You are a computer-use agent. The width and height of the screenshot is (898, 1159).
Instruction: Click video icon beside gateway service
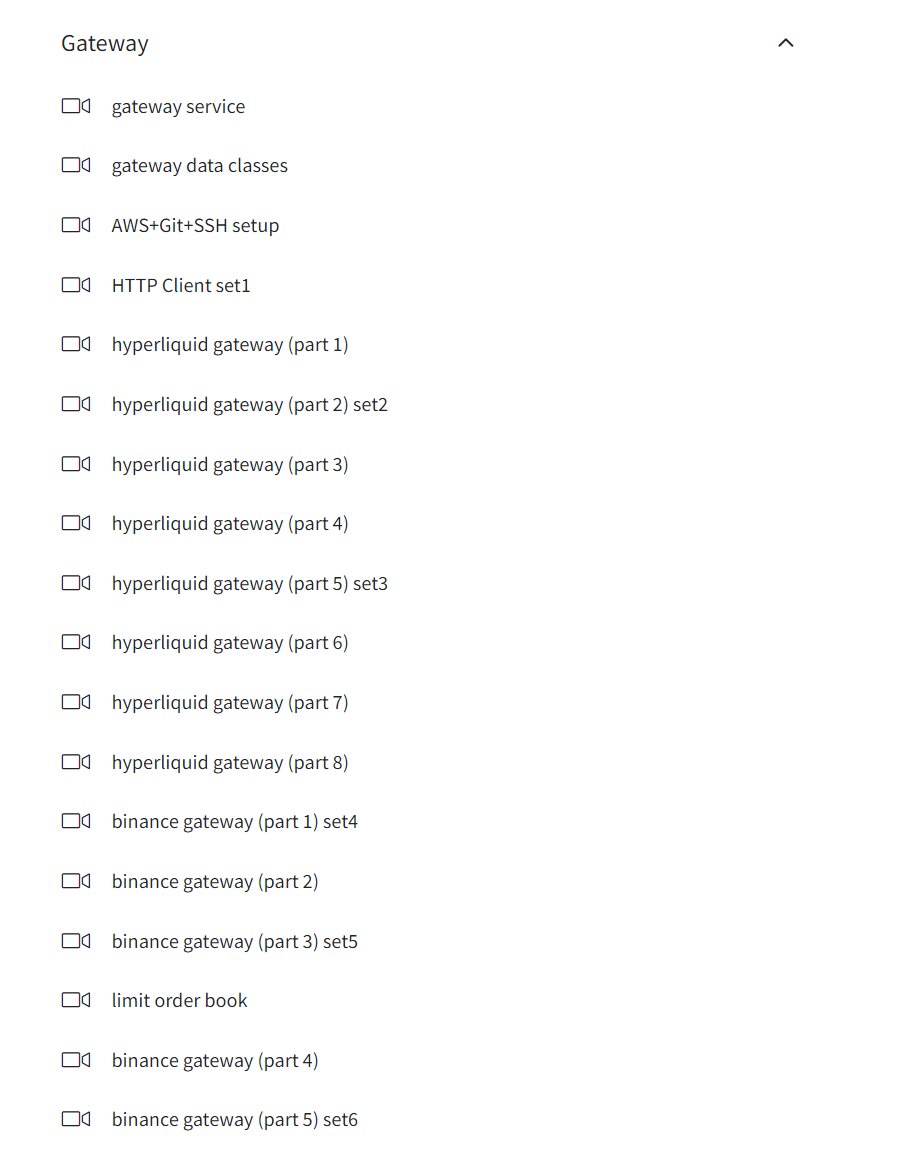pyautogui.click(x=75, y=106)
